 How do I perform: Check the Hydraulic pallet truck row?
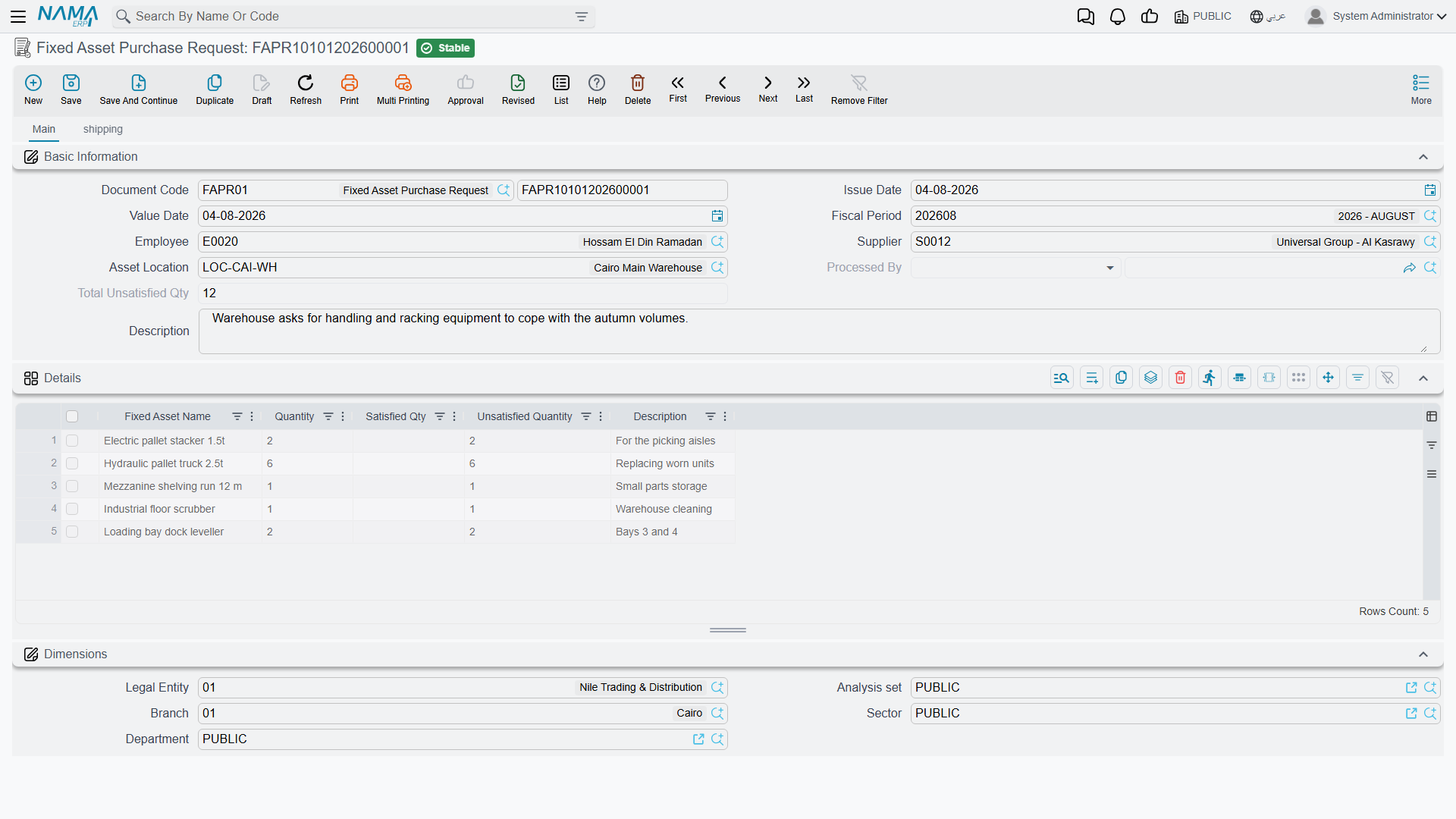tap(72, 463)
